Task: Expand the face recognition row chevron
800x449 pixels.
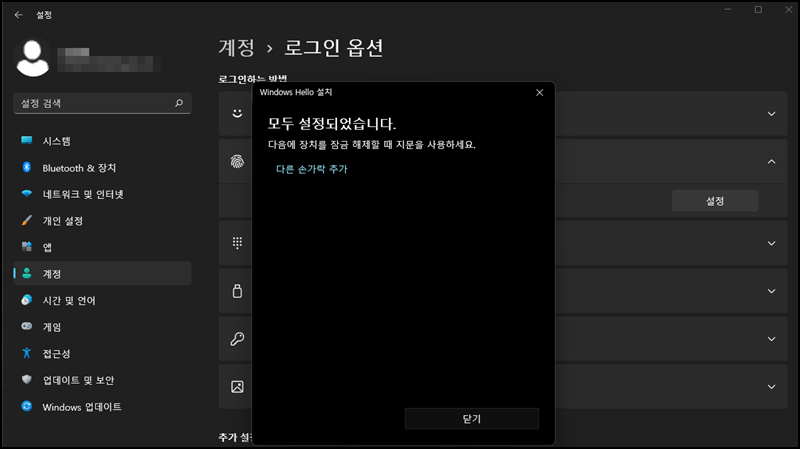Action: 771,114
